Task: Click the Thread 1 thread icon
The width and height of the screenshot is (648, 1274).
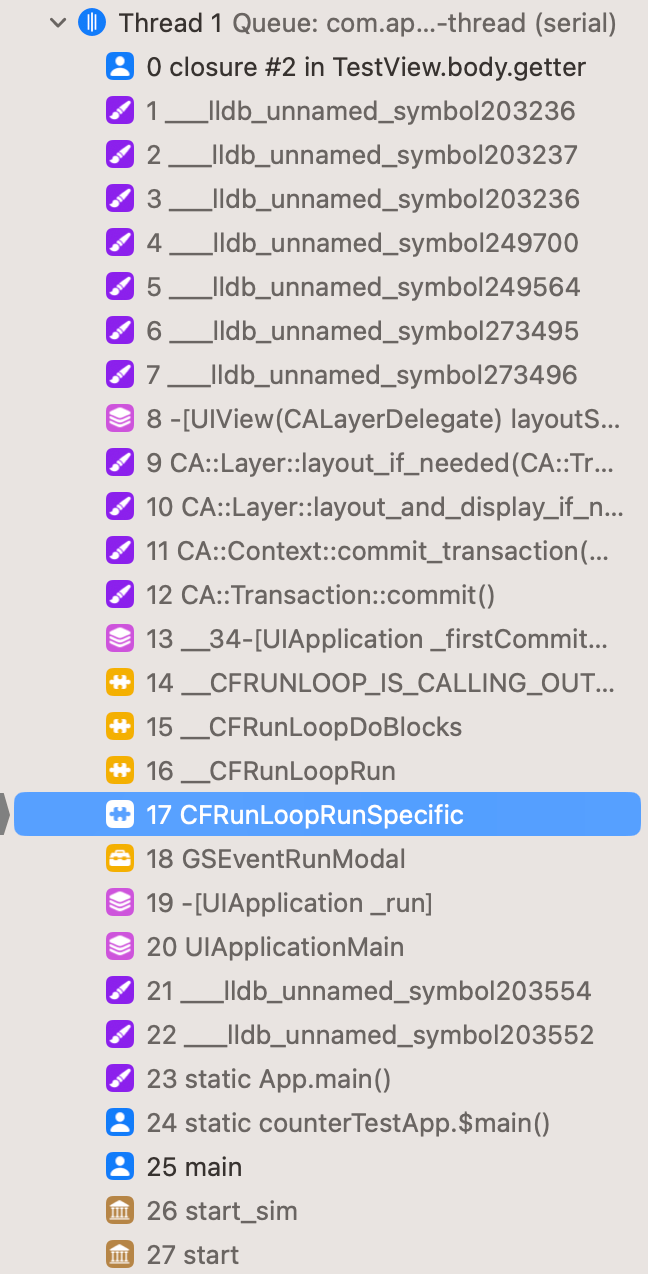Action: point(92,23)
